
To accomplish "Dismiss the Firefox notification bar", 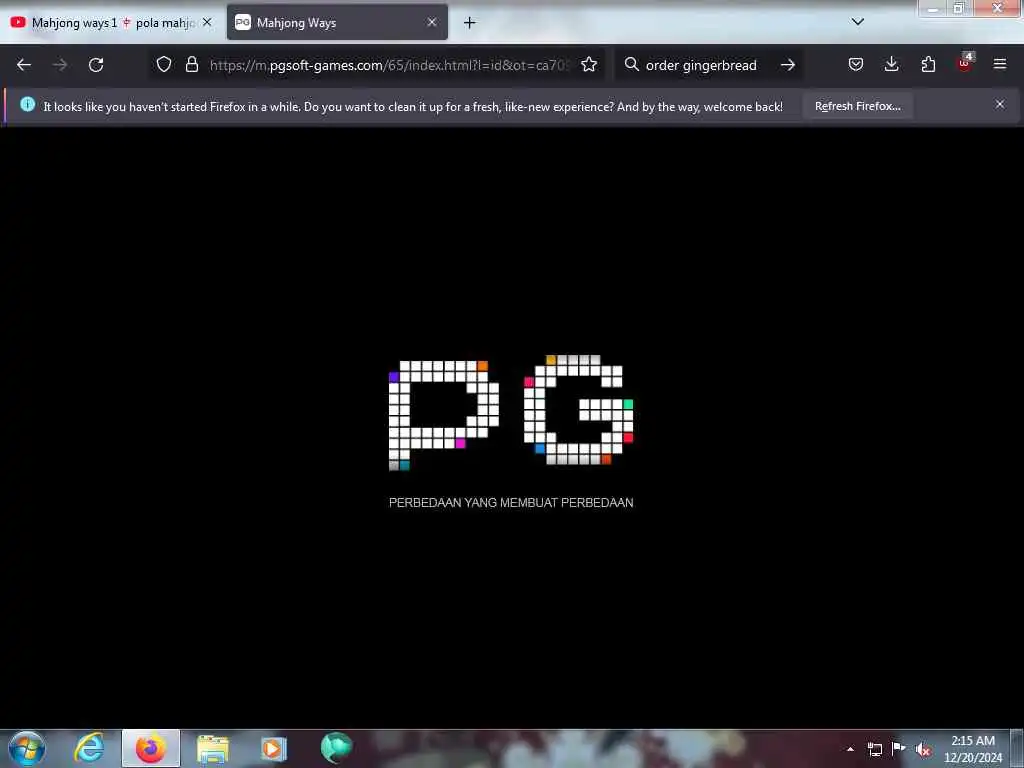I will (1000, 104).
